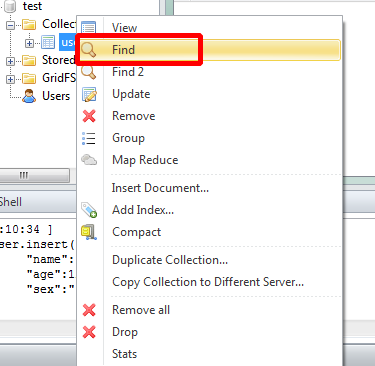This screenshot has width=375, height=366.
Task: Choose Find from the context menu
Action: (210, 50)
